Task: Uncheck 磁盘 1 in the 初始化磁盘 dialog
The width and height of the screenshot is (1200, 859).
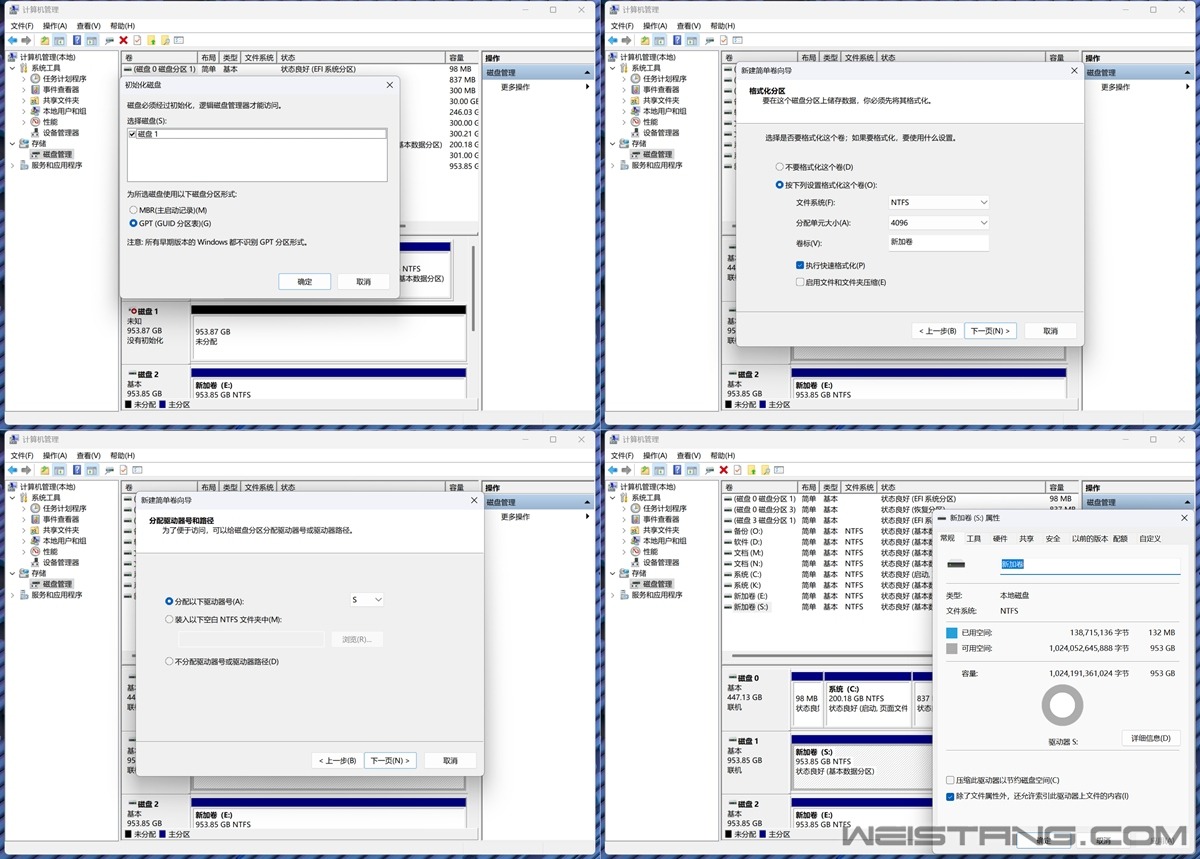Action: click(x=132, y=134)
